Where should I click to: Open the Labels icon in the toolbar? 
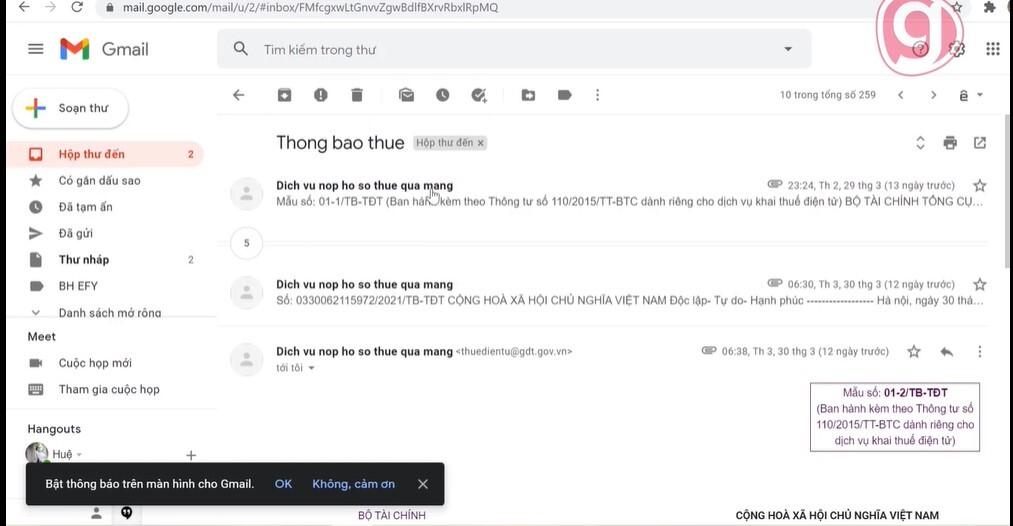coord(565,96)
